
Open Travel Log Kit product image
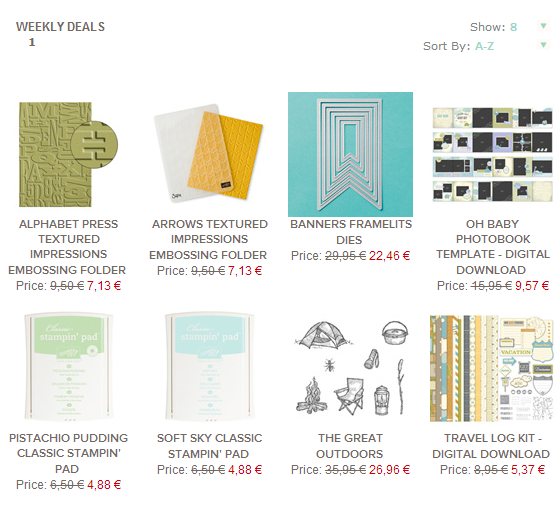tap(492, 368)
